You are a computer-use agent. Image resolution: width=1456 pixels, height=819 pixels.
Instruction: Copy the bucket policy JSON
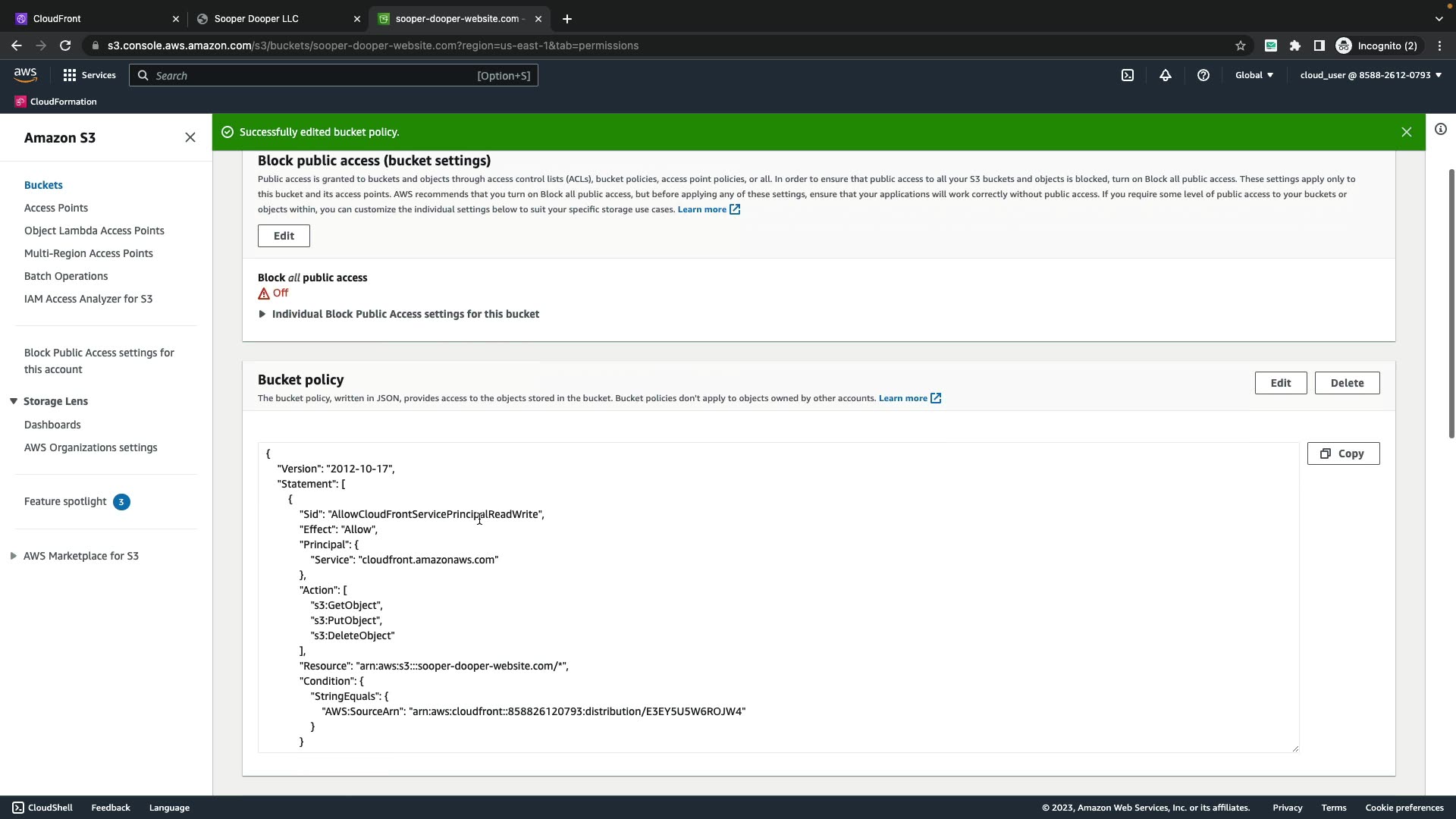tap(1343, 453)
